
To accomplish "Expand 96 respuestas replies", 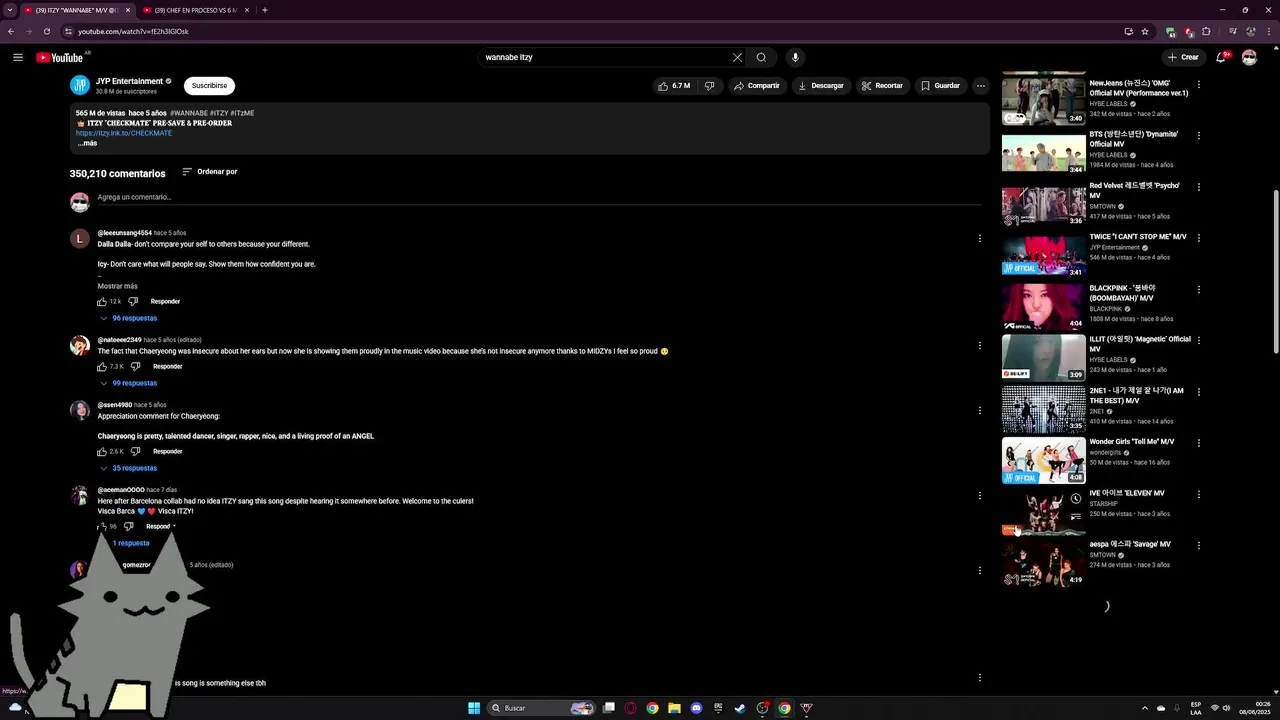I will [128, 318].
